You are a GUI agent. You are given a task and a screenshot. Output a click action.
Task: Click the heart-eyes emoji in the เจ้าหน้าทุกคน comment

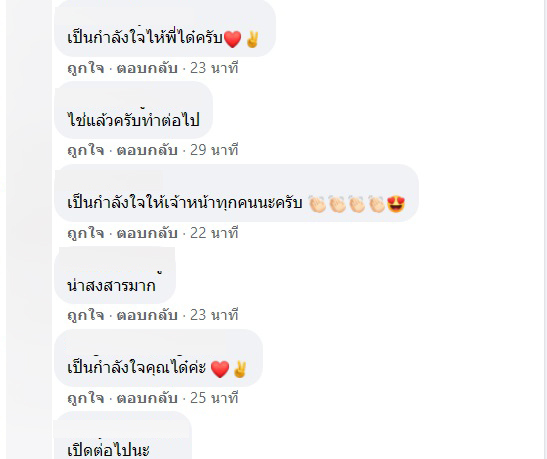point(396,204)
